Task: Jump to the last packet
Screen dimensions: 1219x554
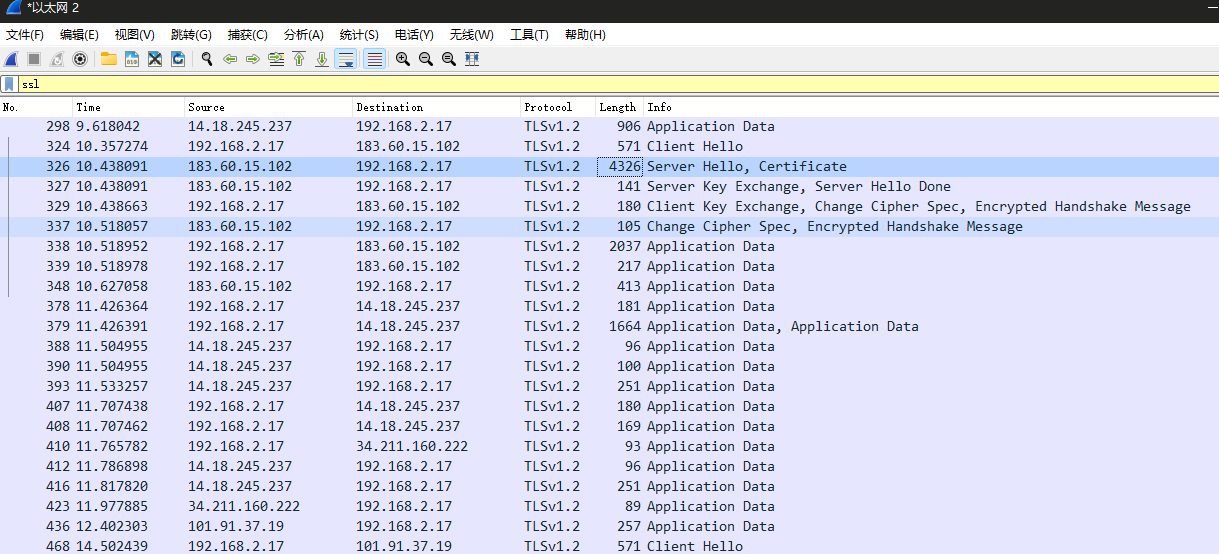Action: pyautogui.click(x=322, y=59)
